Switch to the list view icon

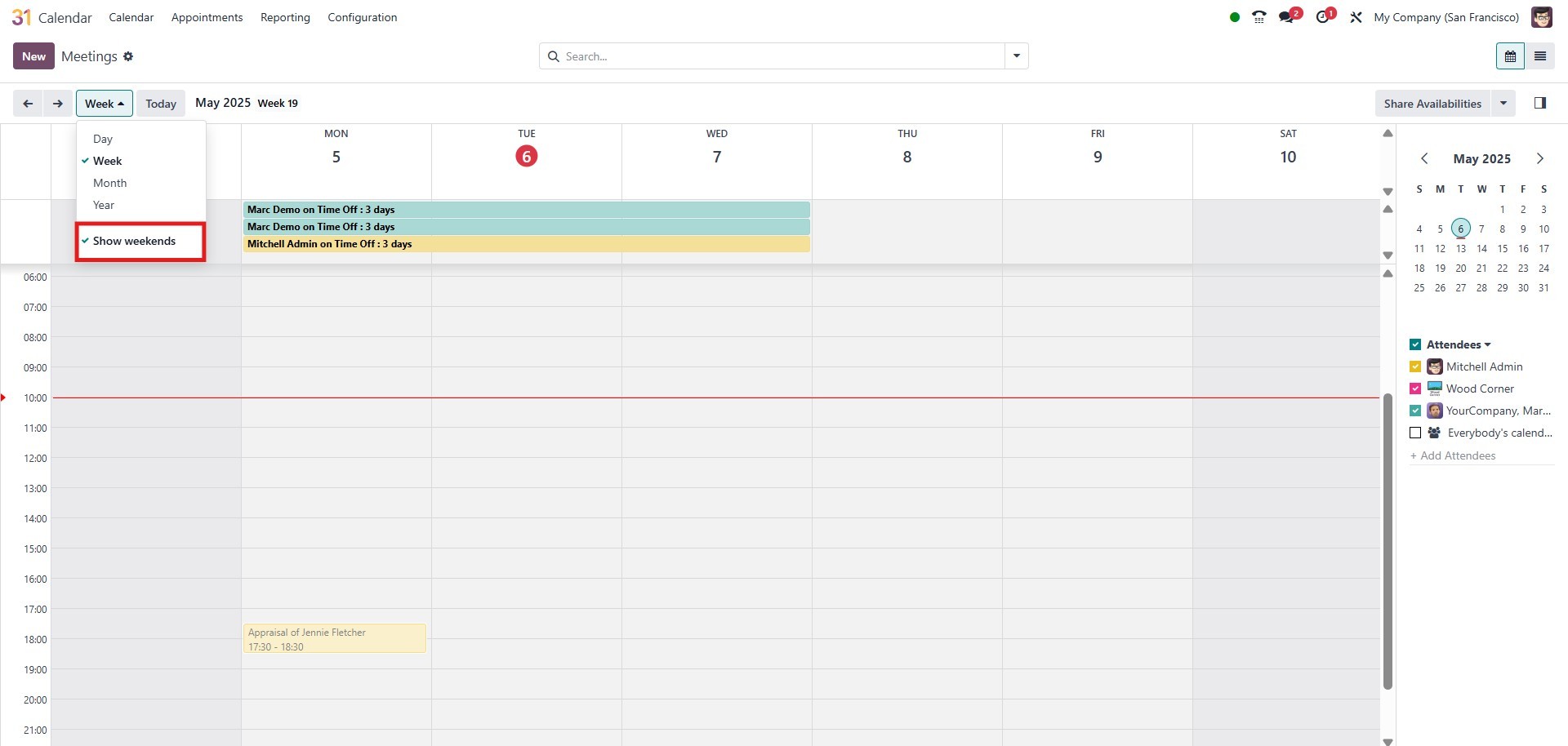coord(1540,56)
